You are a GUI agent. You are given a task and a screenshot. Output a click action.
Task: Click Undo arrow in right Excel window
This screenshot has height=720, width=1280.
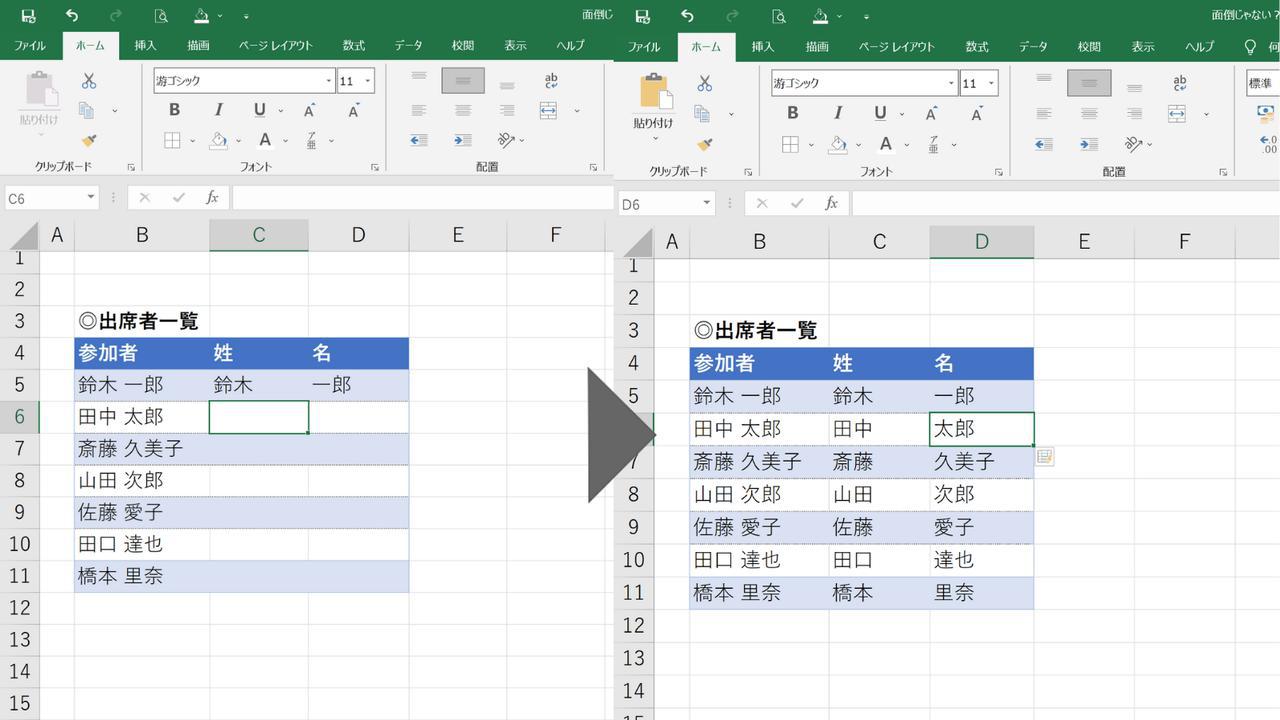coord(687,16)
